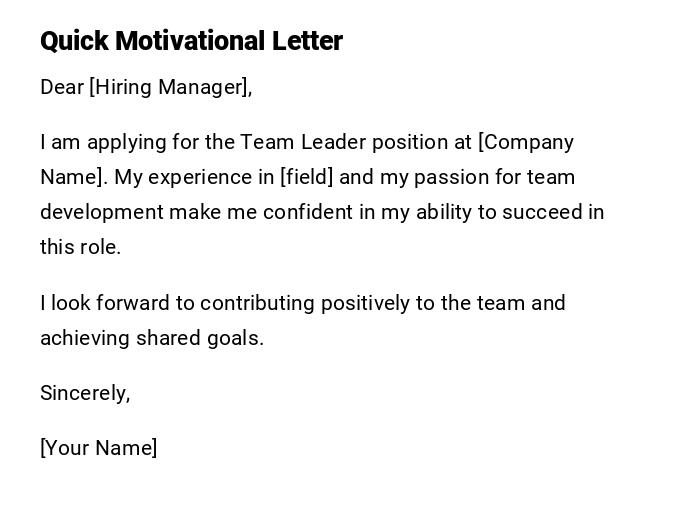Image resolution: width=700 pixels, height=510 pixels.
Task: Select the [Hiring Manager] placeholder
Action: point(168,87)
